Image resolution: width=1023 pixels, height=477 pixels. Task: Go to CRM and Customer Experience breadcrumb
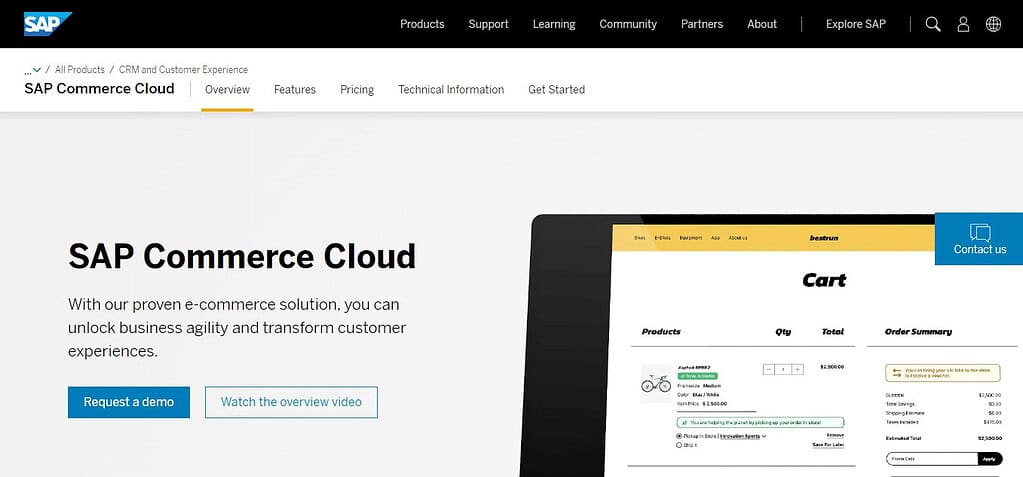click(x=183, y=69)
